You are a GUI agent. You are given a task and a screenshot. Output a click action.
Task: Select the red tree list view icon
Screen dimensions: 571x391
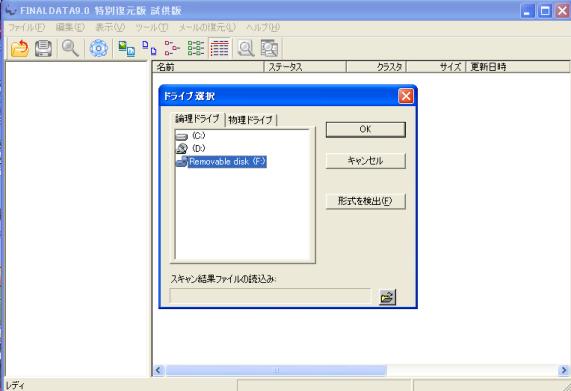tap(172, 48)
